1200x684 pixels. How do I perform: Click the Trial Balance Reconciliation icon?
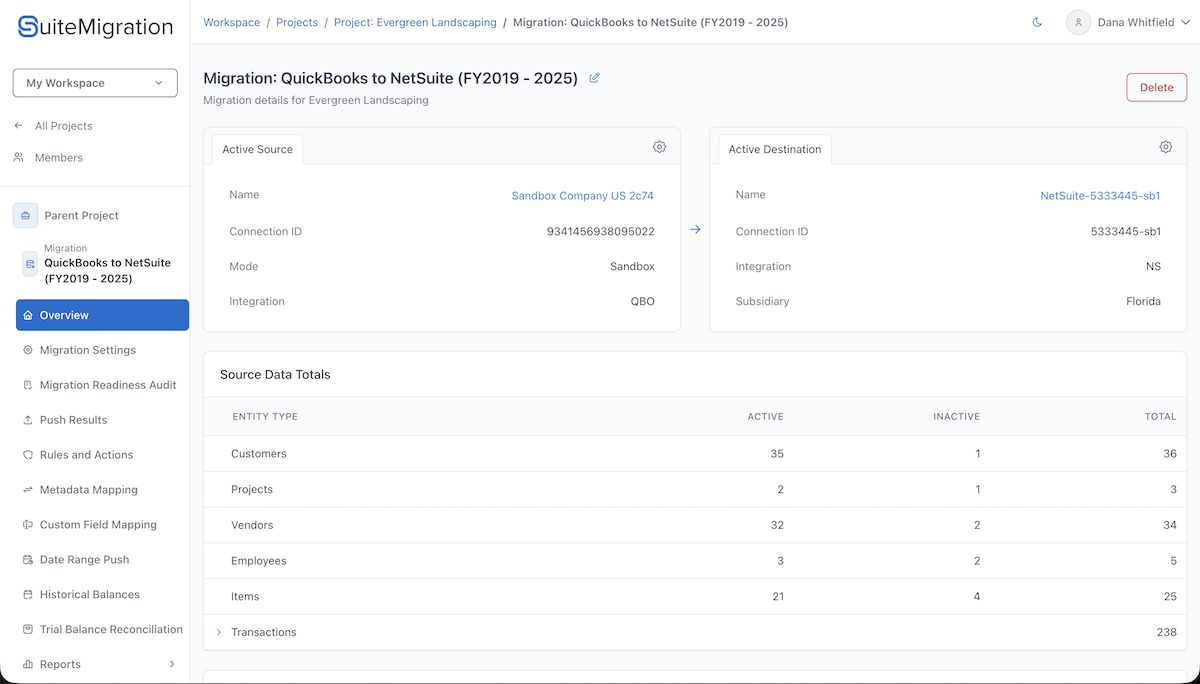click(28, 630)
